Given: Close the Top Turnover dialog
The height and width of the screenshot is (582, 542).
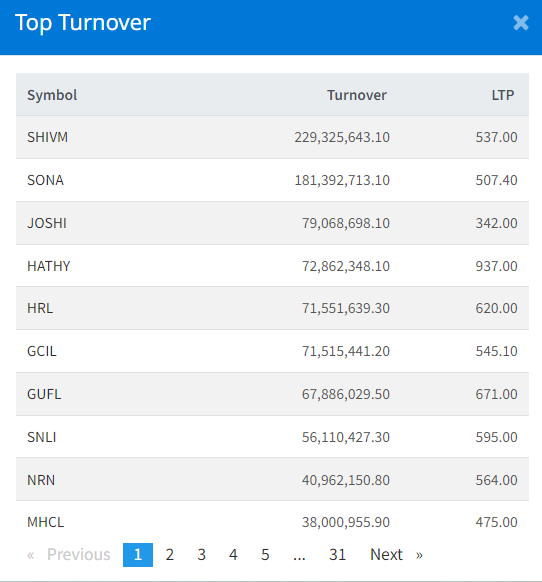Looking at the screenshot, I should [x=521, y=23].
